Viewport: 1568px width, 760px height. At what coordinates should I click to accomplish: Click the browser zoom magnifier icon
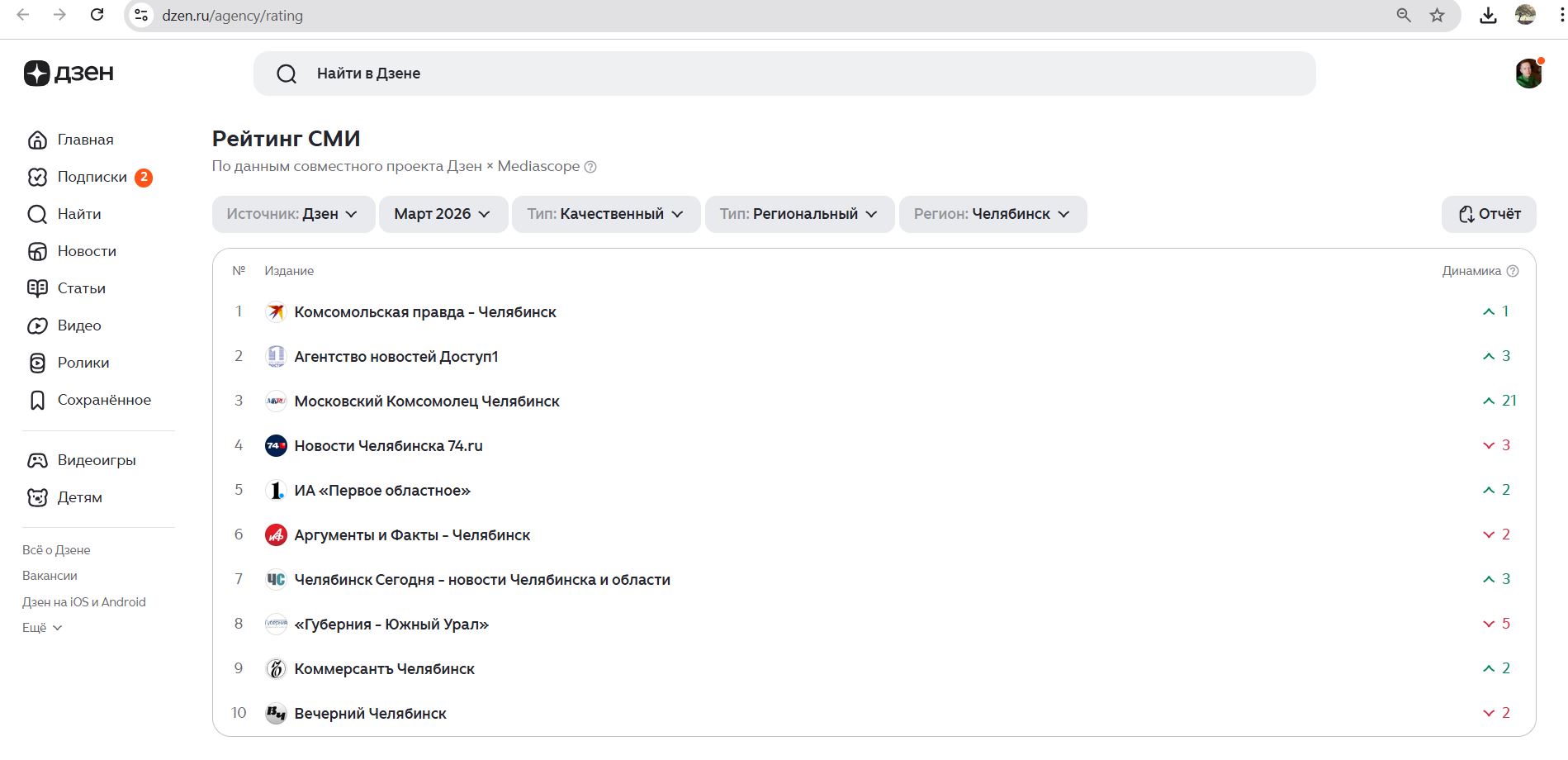[x=1404, y=16]
